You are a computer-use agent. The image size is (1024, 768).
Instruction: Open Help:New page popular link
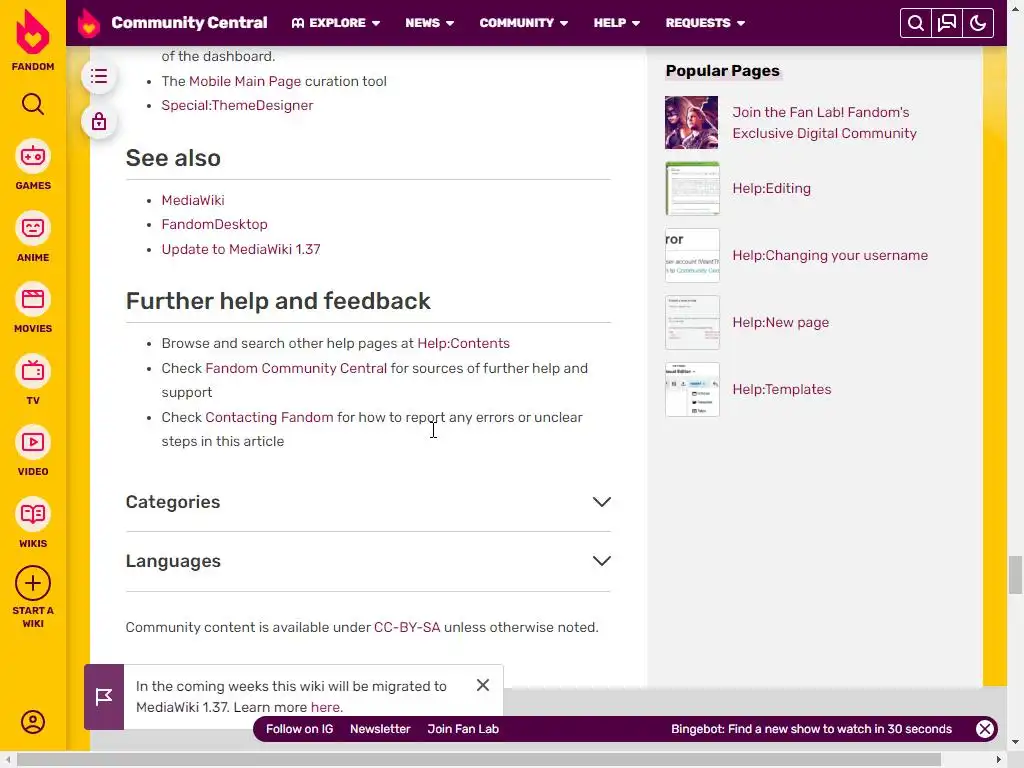pyautogui.click(x=780, y=322)
